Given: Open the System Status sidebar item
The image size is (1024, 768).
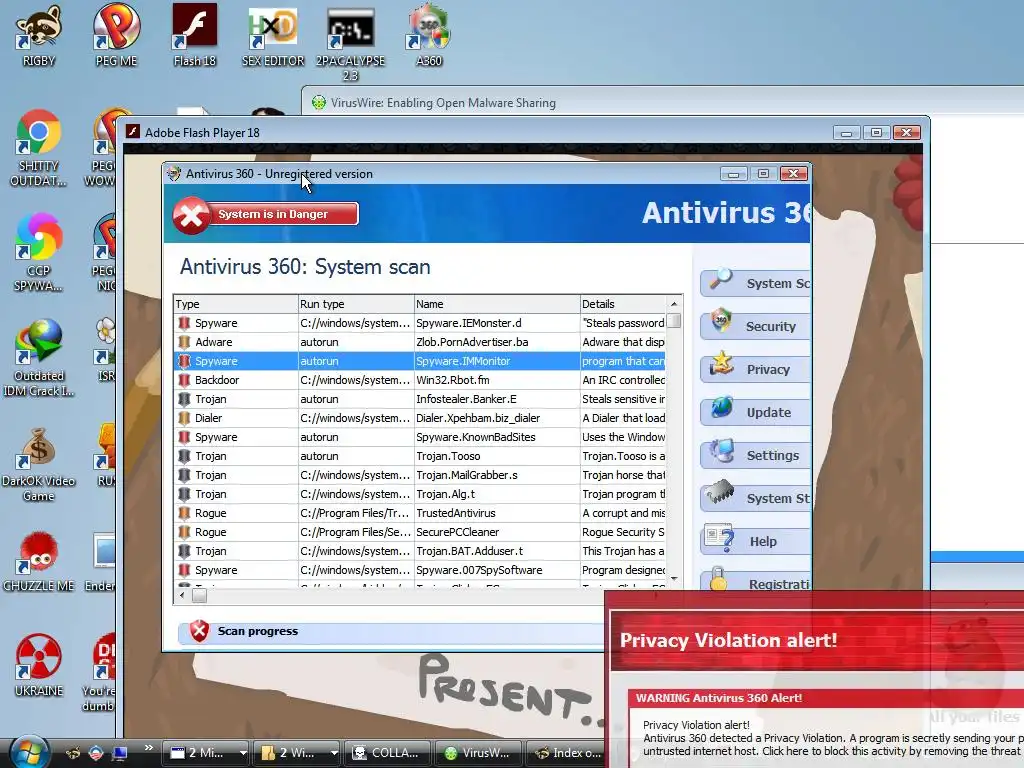Looking at the screenshot, I should (x=756, y=499).
